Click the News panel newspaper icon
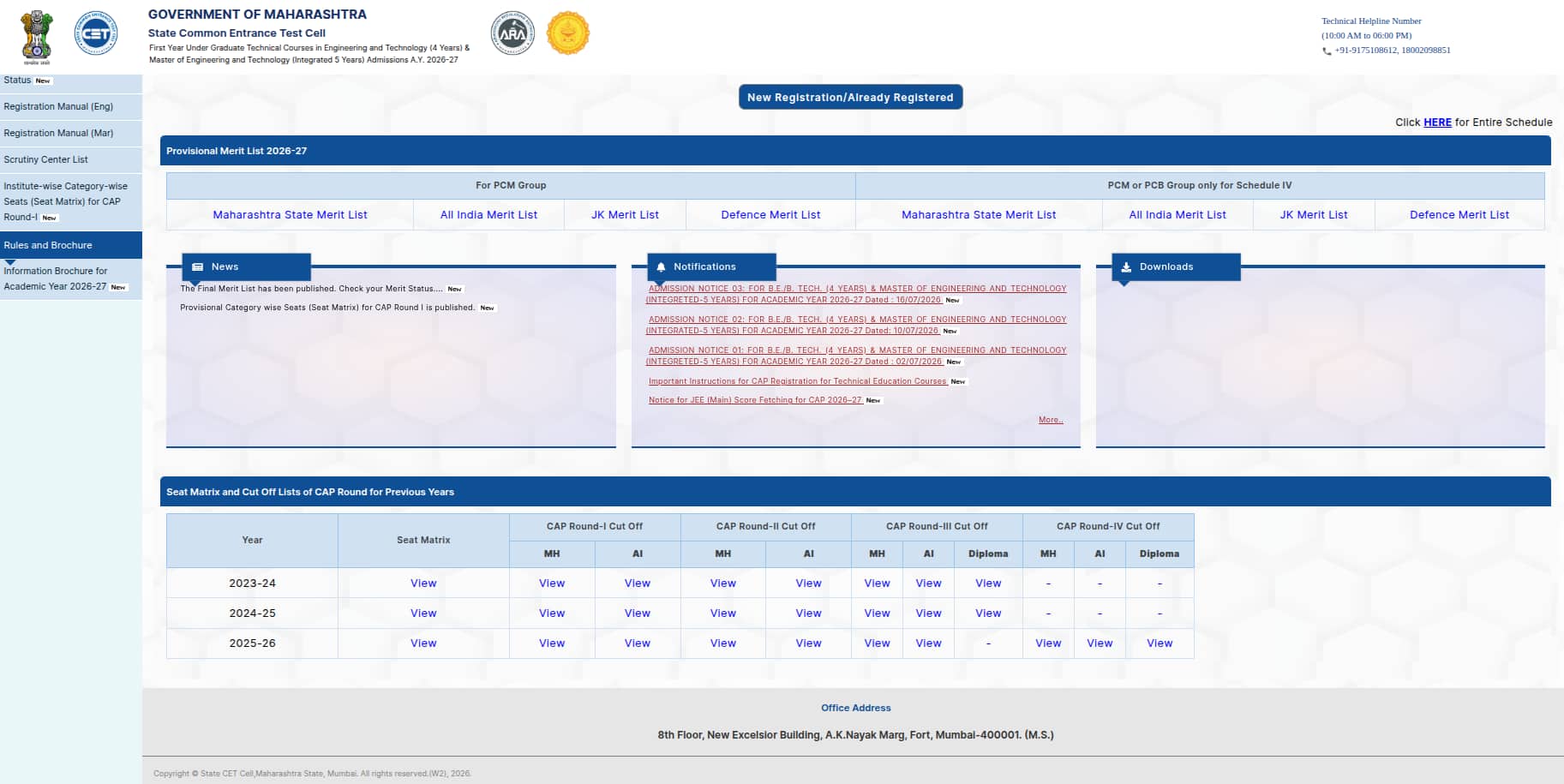This screenshot has width=1564, height=784. click(197, 267)
